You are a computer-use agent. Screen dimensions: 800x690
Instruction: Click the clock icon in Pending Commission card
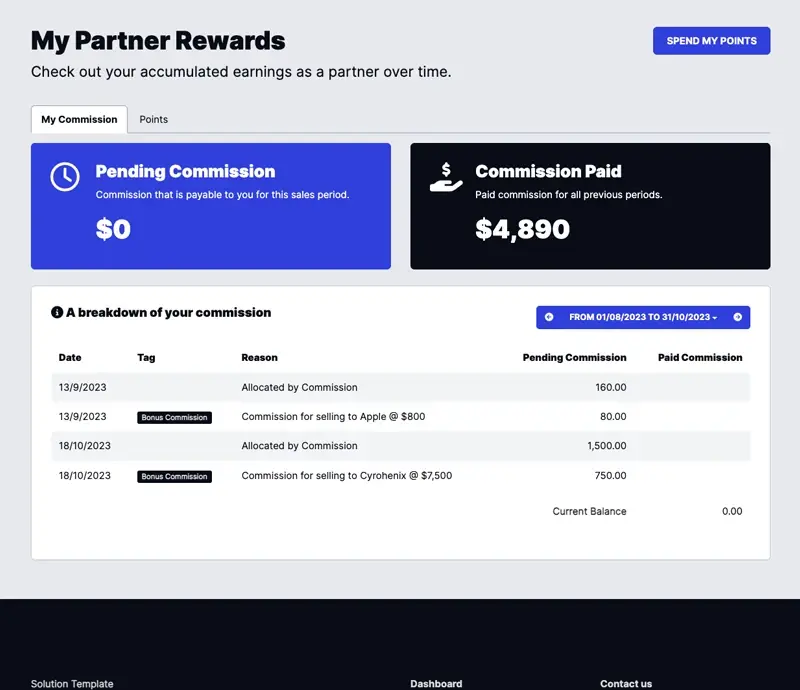(65, 177)
